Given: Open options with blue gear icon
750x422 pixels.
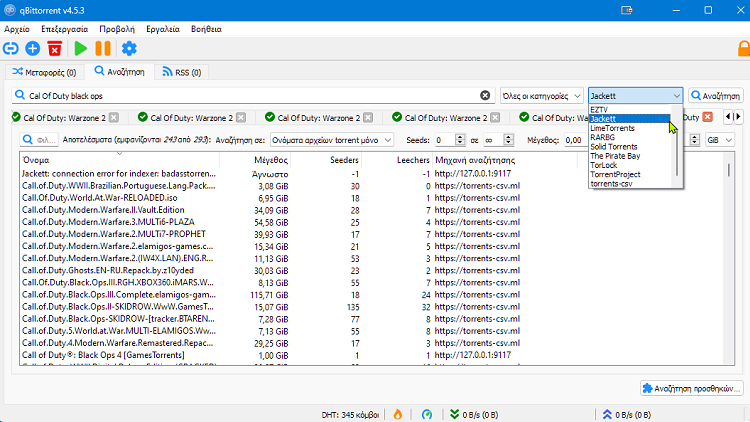Looking at the screenshot, I should tap(129, 48).
